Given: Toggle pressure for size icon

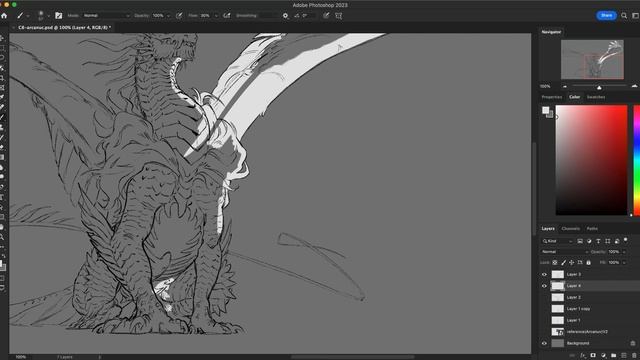Looking at the screenshot, I should [x=326, y=16].
